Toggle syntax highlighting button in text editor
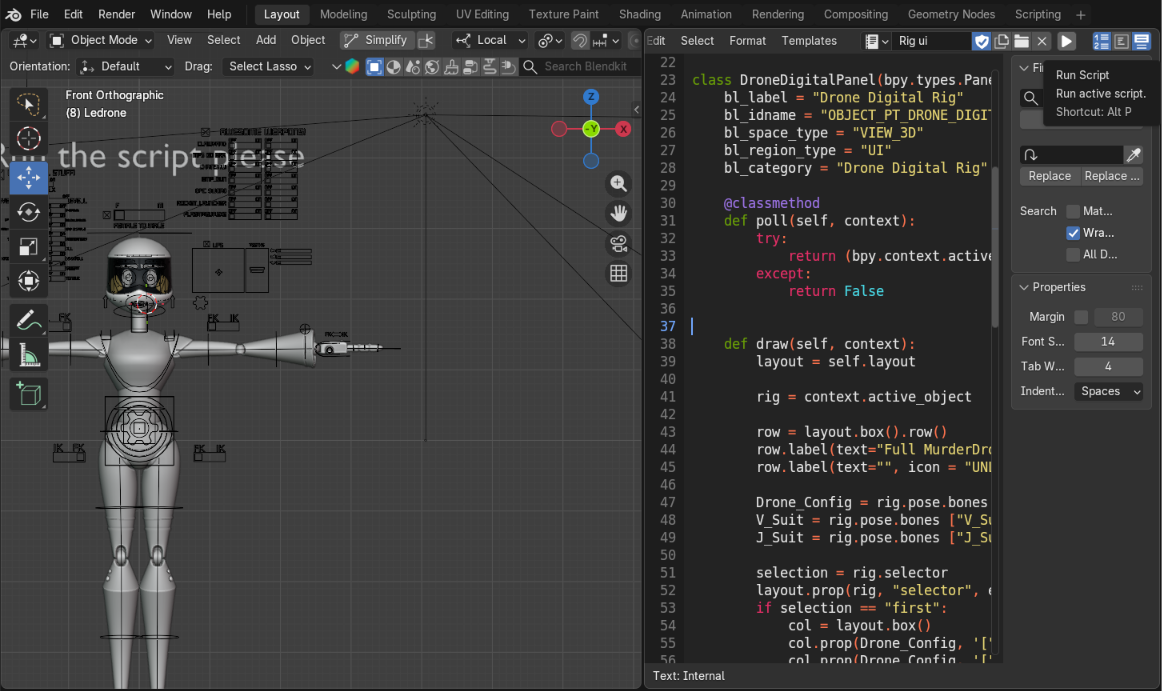 point(1141,41)
